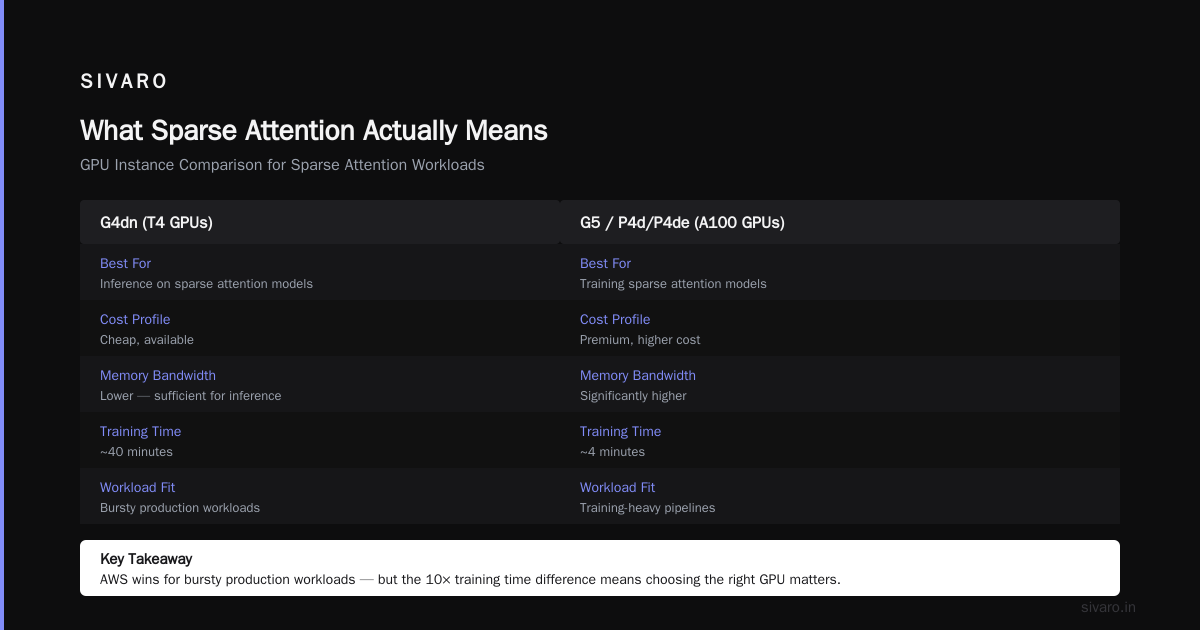The width and height of the screenshot is (1200, 630).
Task: Click the SIVARO brand name
Action: pos(124,82)
